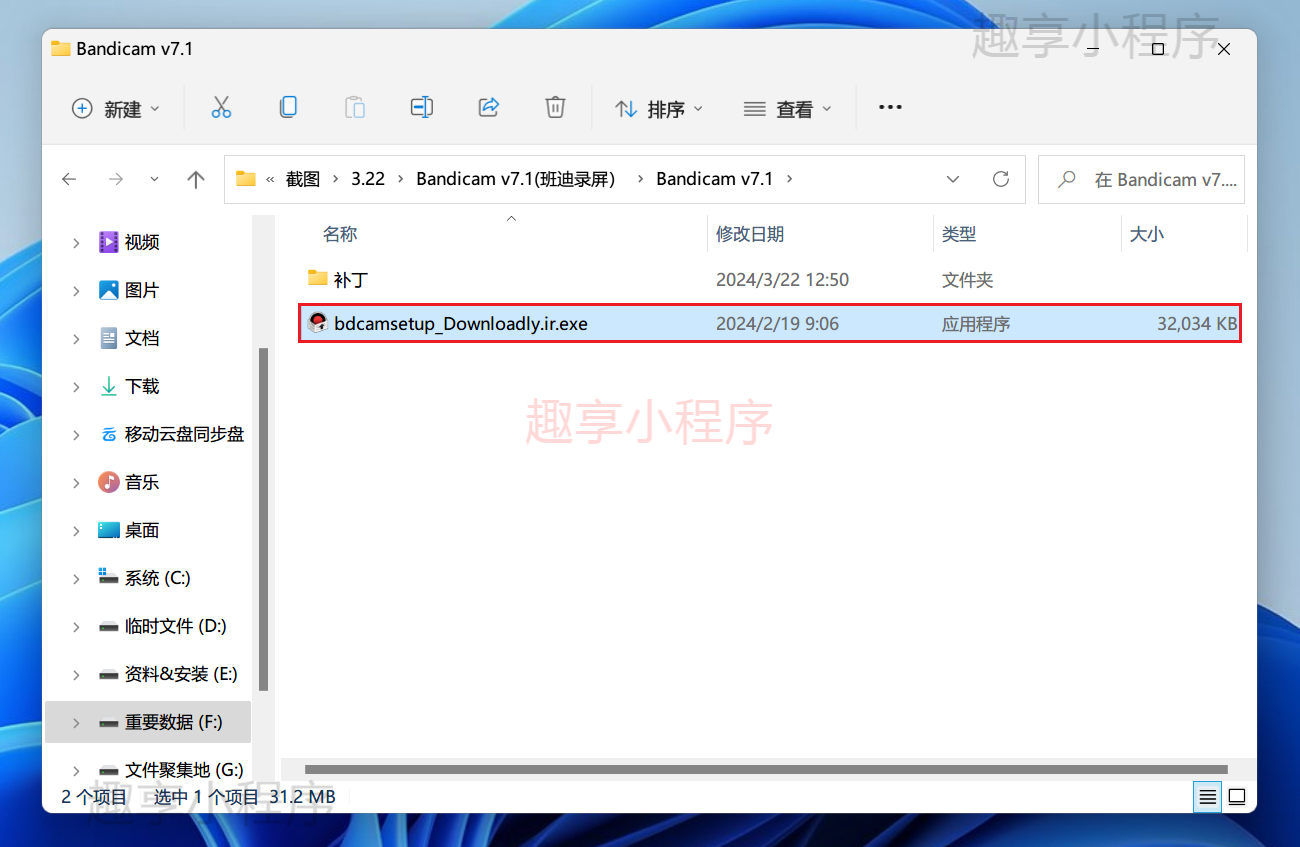Open the 查看 (View) dropdown
The height and width of the screenshot is (847, 1300).
pos(788,109)
